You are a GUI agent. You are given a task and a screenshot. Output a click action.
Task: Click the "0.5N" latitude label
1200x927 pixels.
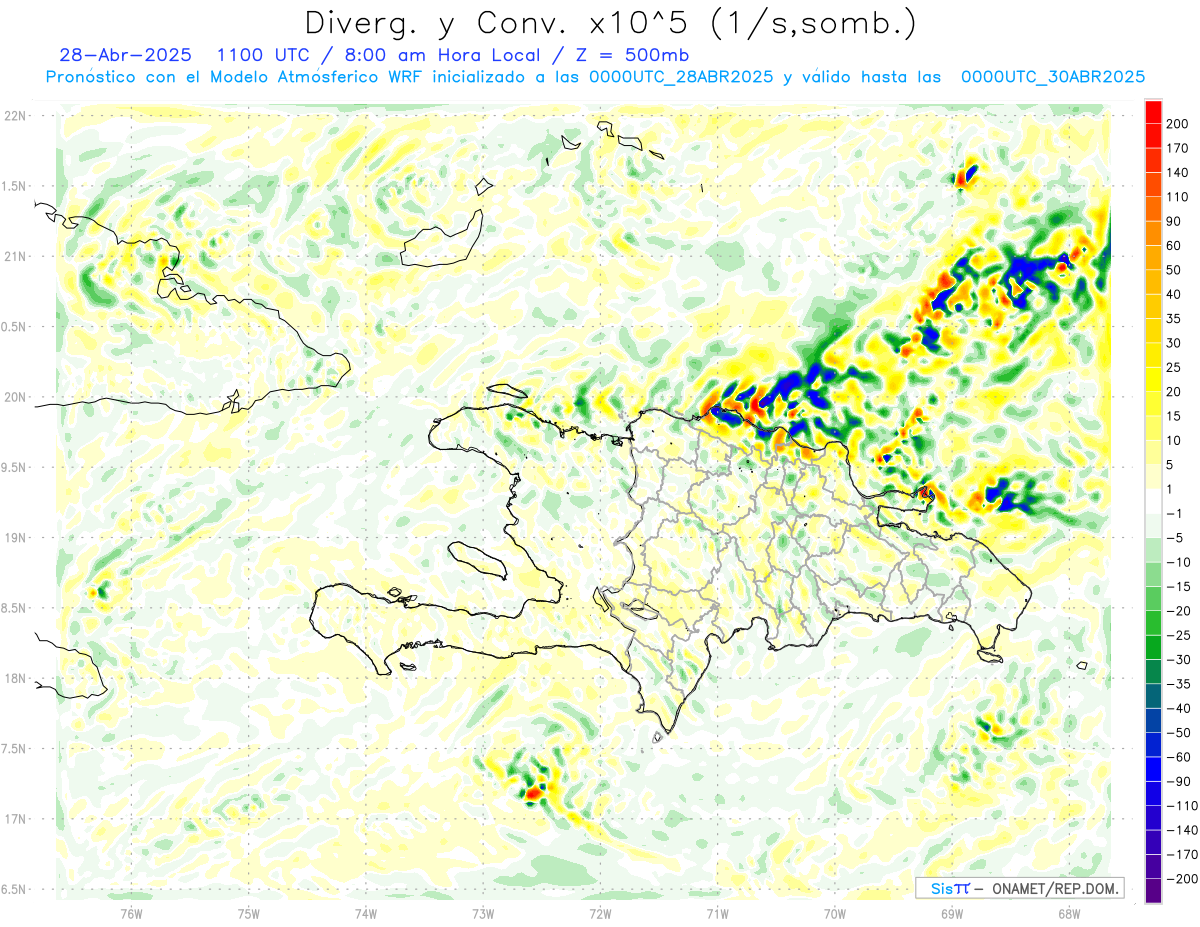[15, 327]
